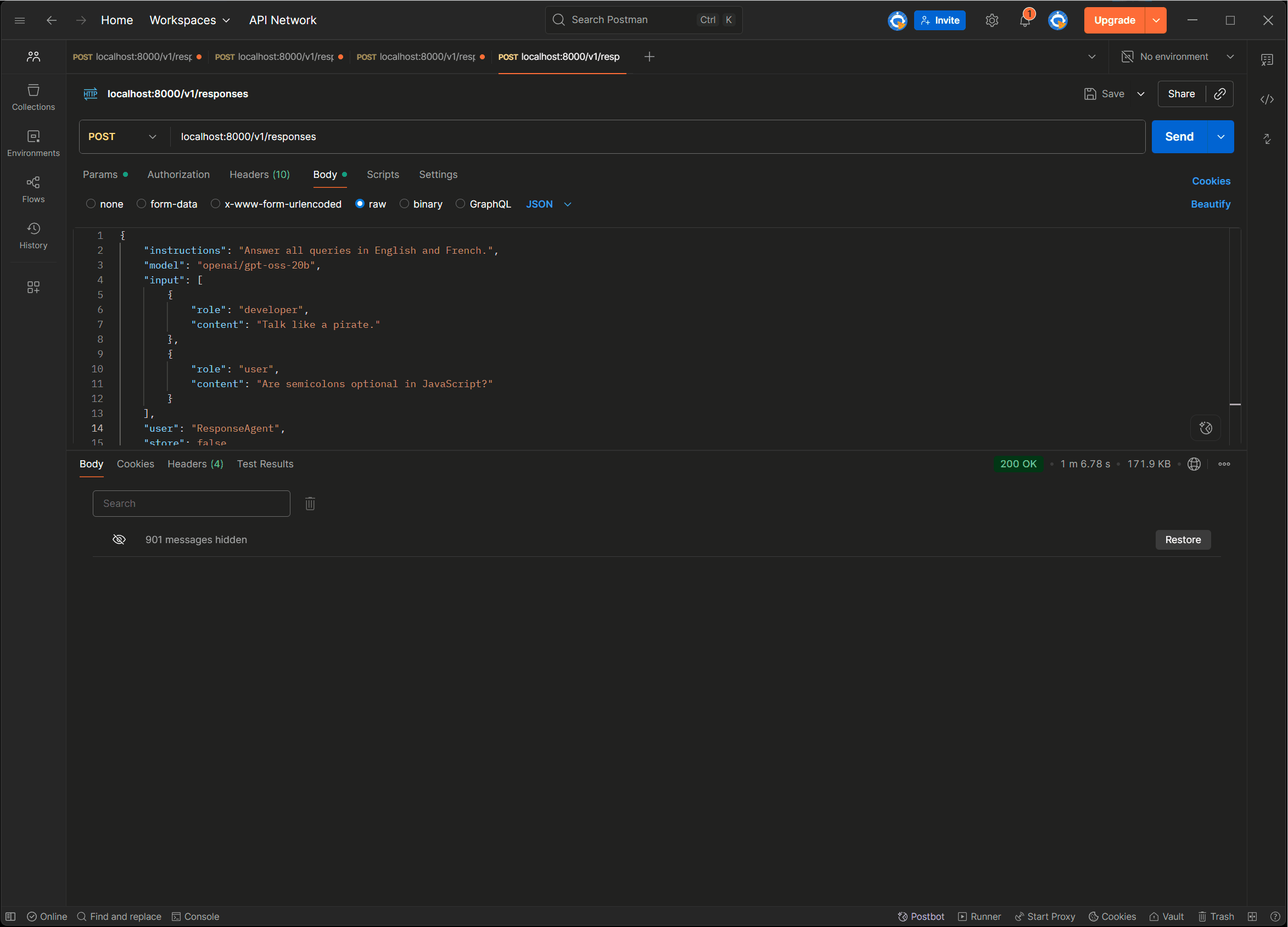
Task: Open Vault in the status bar
Action: point(1167,916)
